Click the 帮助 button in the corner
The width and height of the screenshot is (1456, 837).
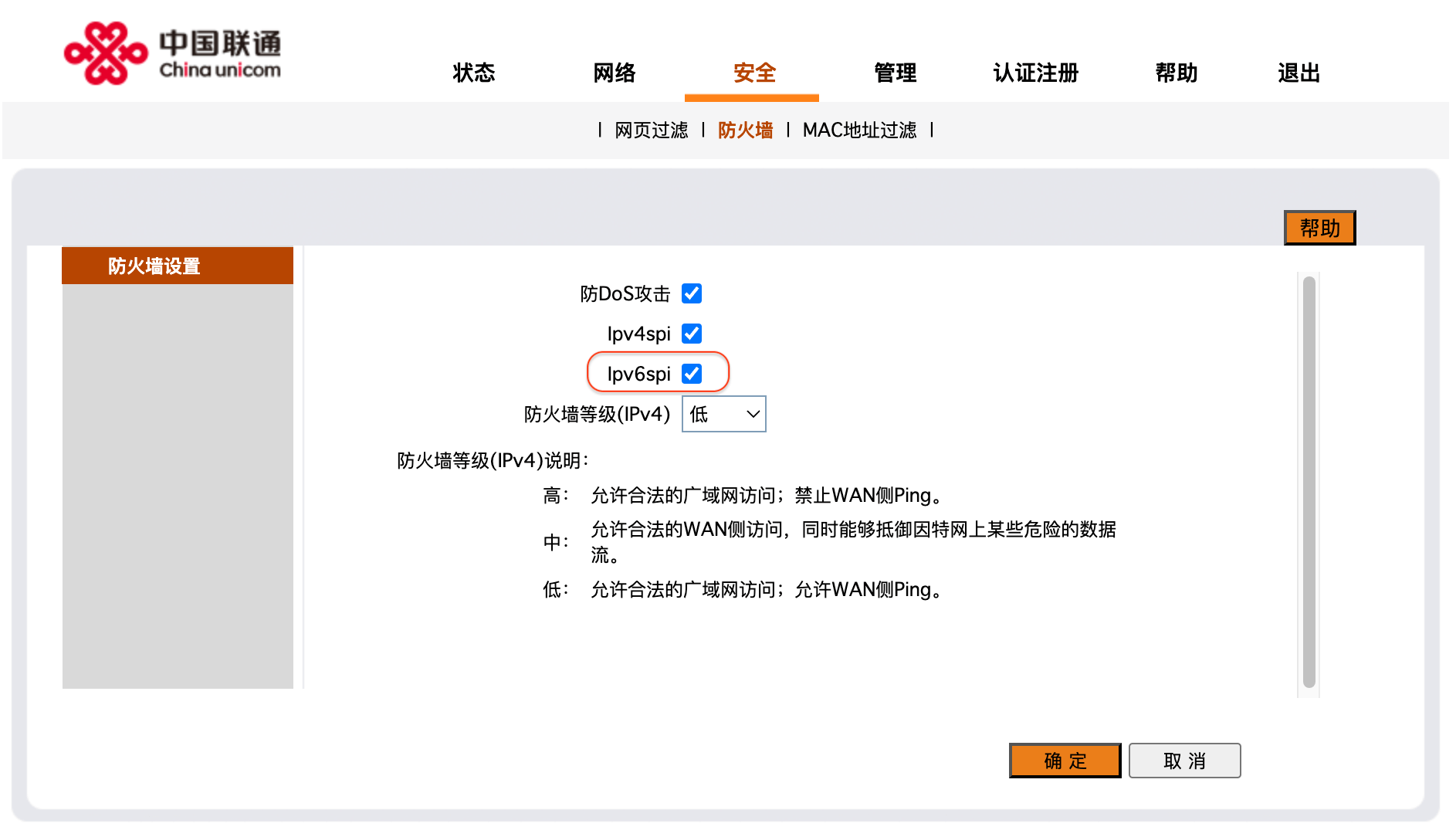[x=1319, y=228]
